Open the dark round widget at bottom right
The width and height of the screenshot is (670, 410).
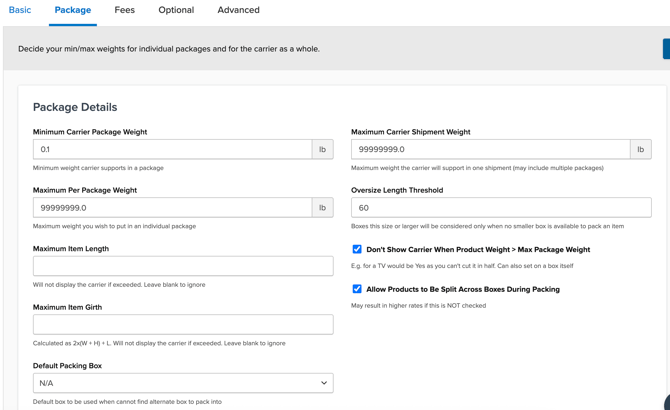click(666, 402)
